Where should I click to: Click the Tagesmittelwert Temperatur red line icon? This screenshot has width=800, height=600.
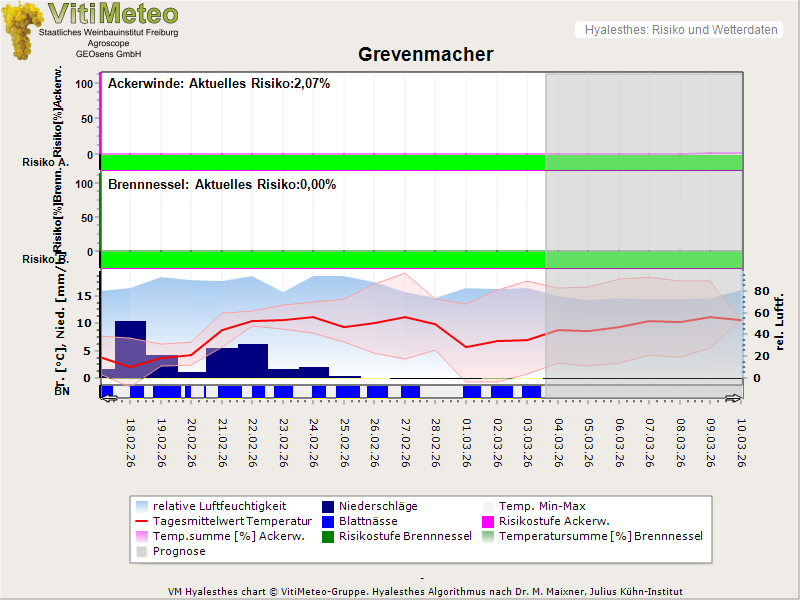tap(140, 521)
